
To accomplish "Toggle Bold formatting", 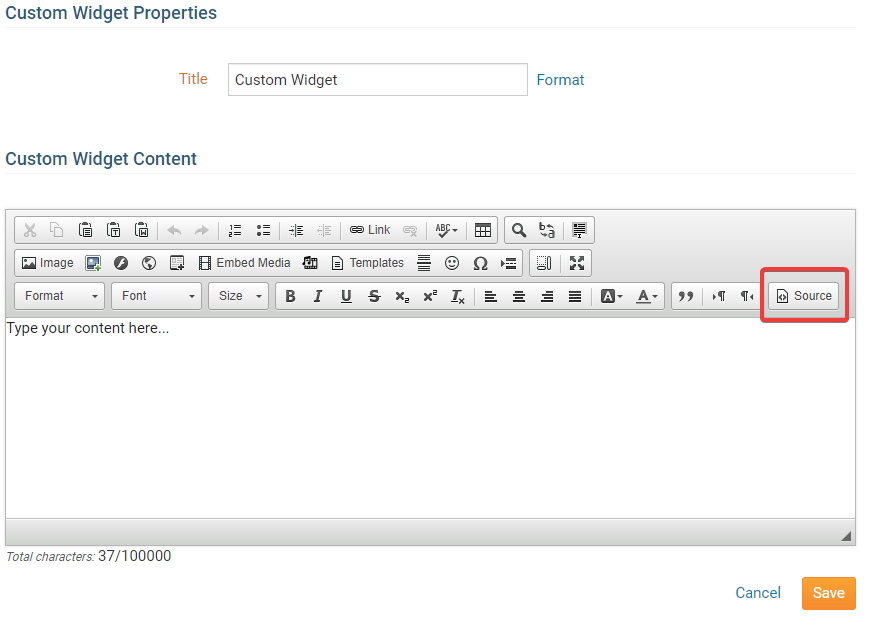I will 290,296.
